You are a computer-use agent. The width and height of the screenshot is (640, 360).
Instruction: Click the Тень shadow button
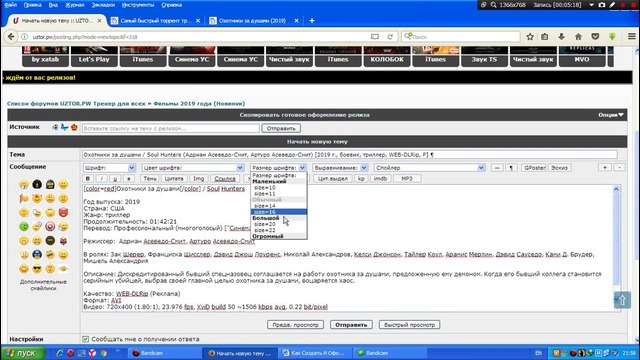pyautogui.click(x=149, y=178)
